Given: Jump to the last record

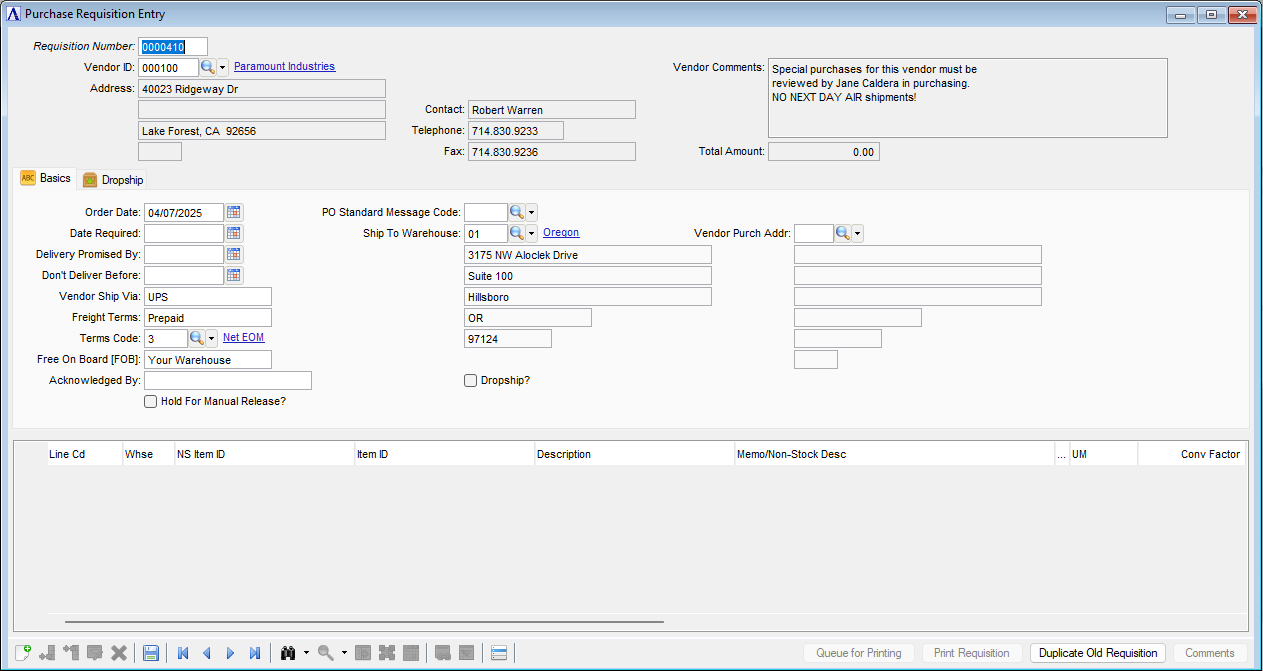Looking at the screenshot, I should tap(255, 653).
